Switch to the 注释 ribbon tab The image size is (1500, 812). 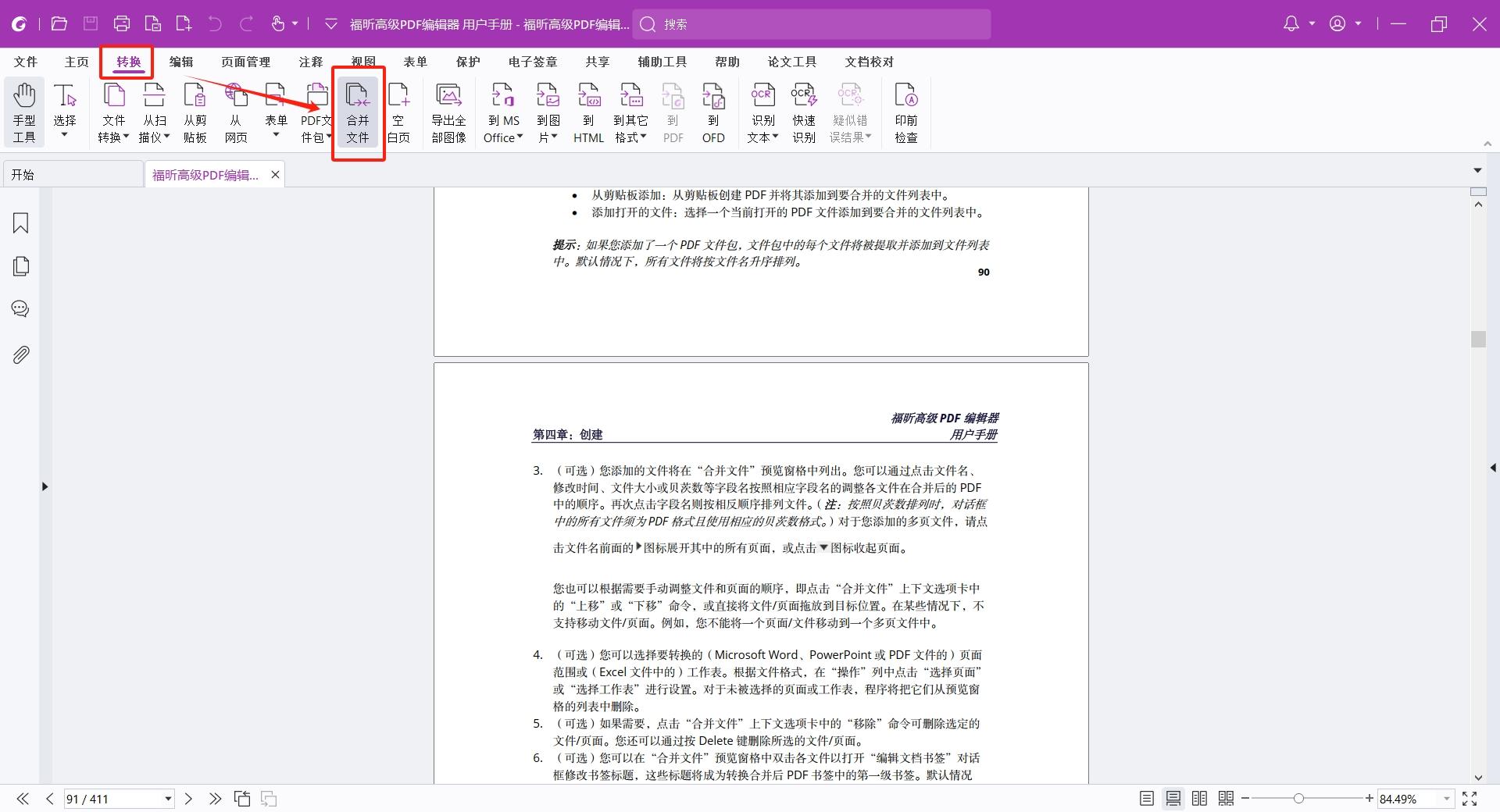click(x=310, y=62)
